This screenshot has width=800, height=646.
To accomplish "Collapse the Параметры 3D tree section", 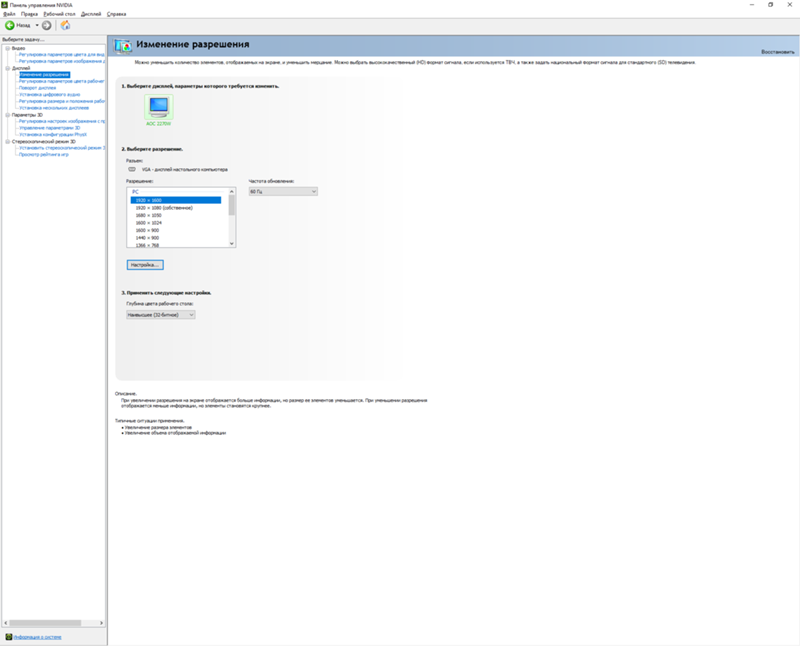I will pyautogui.click(x=7, y=115).
